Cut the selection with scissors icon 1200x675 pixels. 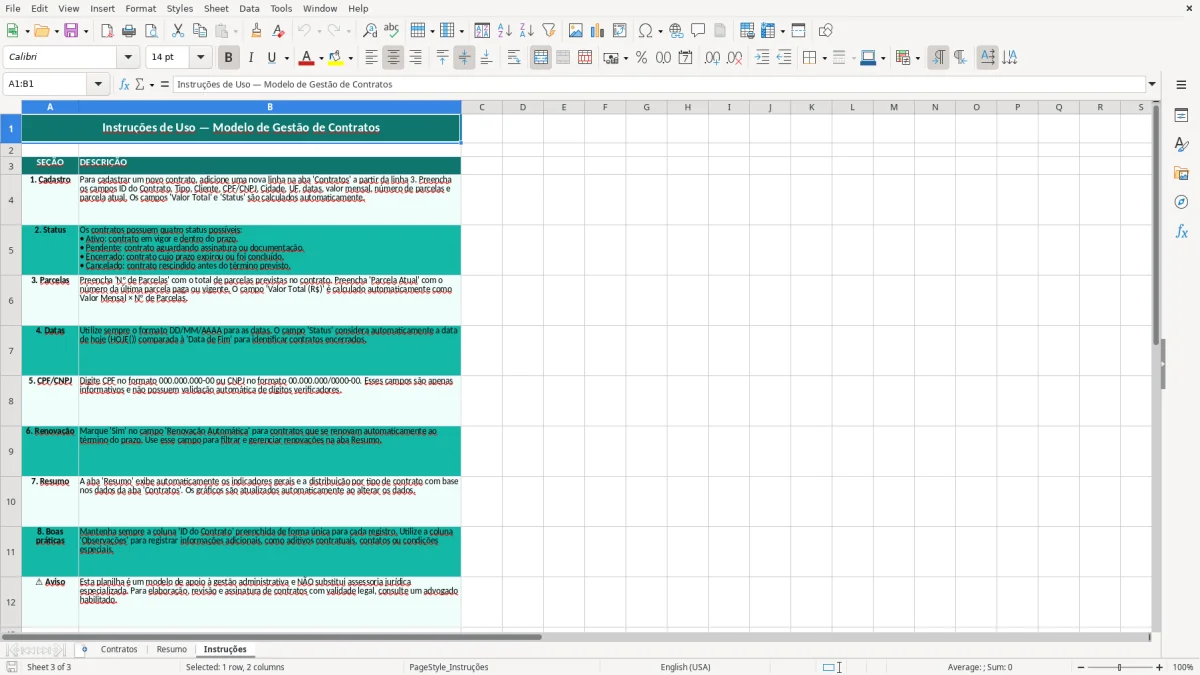coord(178,31)
